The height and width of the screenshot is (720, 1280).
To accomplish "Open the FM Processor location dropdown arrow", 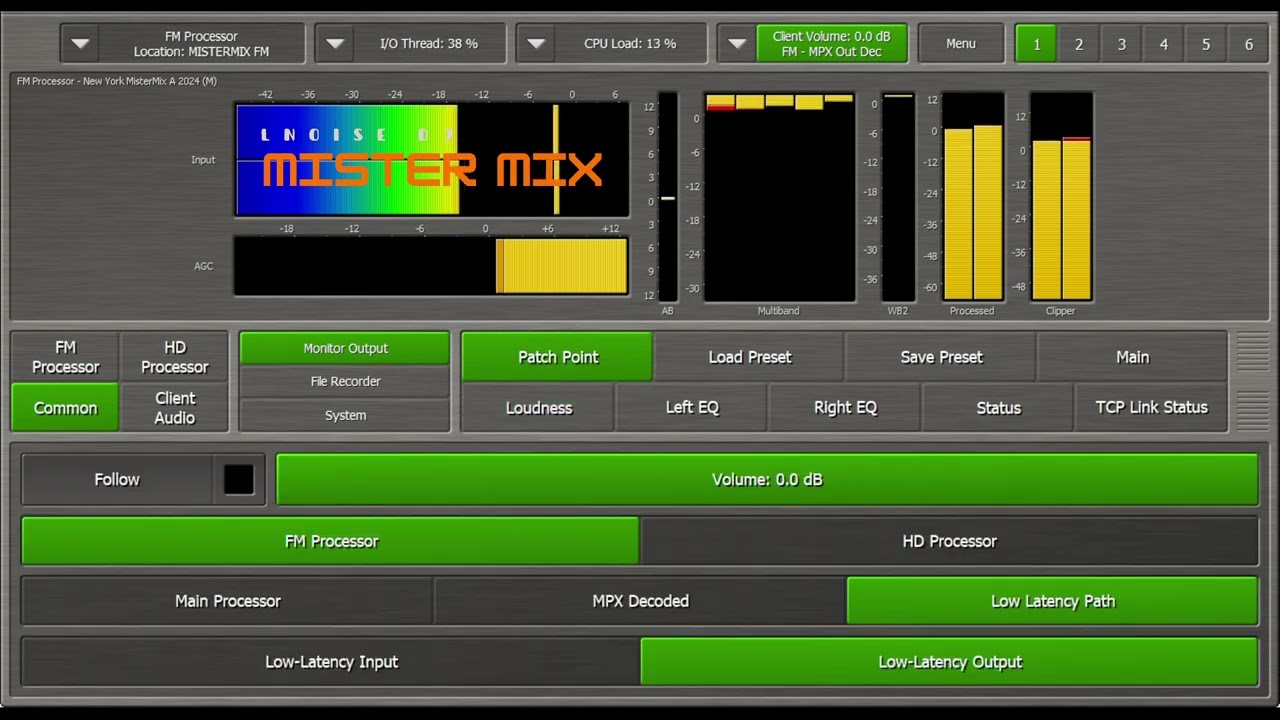I will tap(81, 44).
